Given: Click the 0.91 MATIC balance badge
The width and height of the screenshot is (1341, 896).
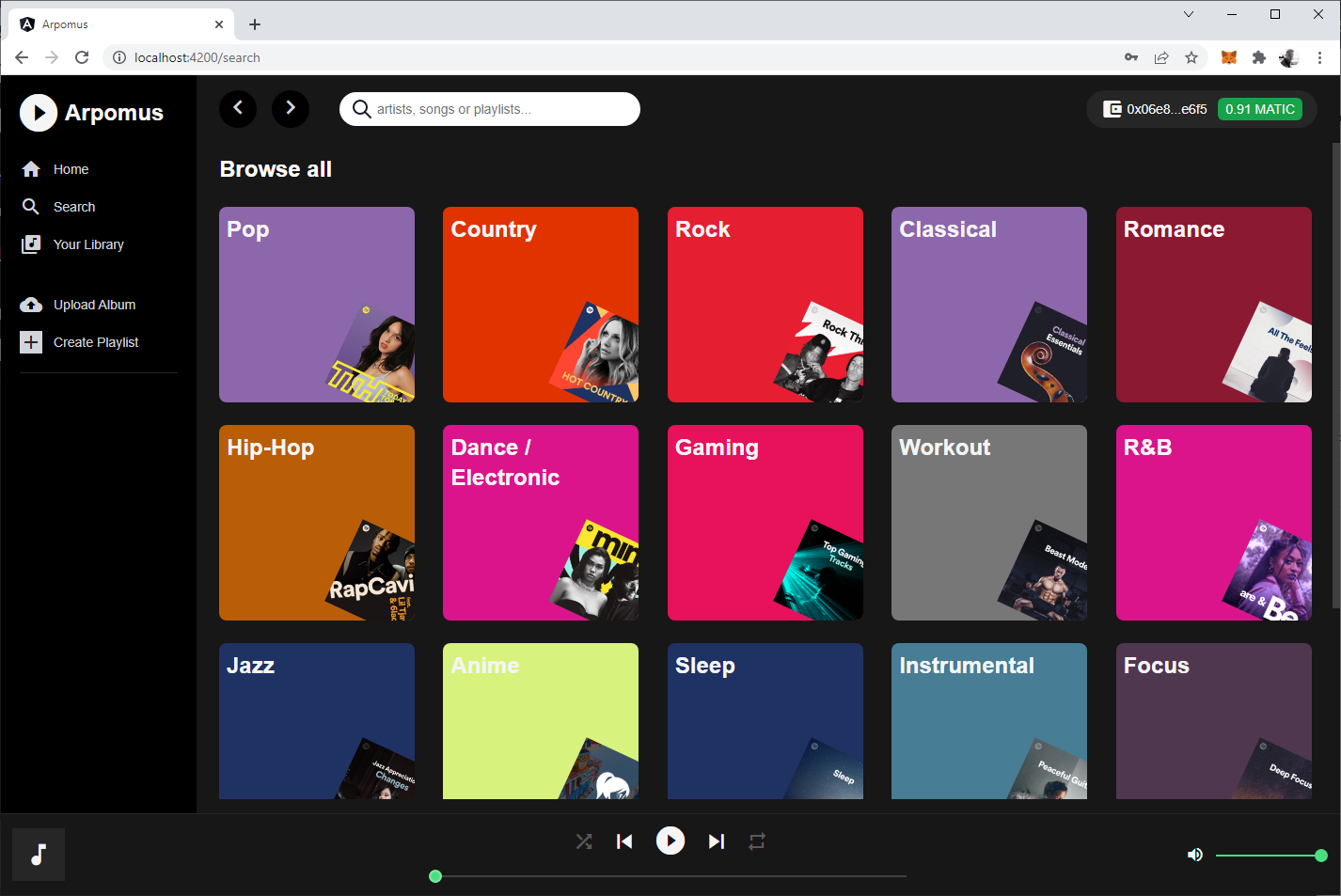Looking at the screenshot, I should (x=1260, y=109).
